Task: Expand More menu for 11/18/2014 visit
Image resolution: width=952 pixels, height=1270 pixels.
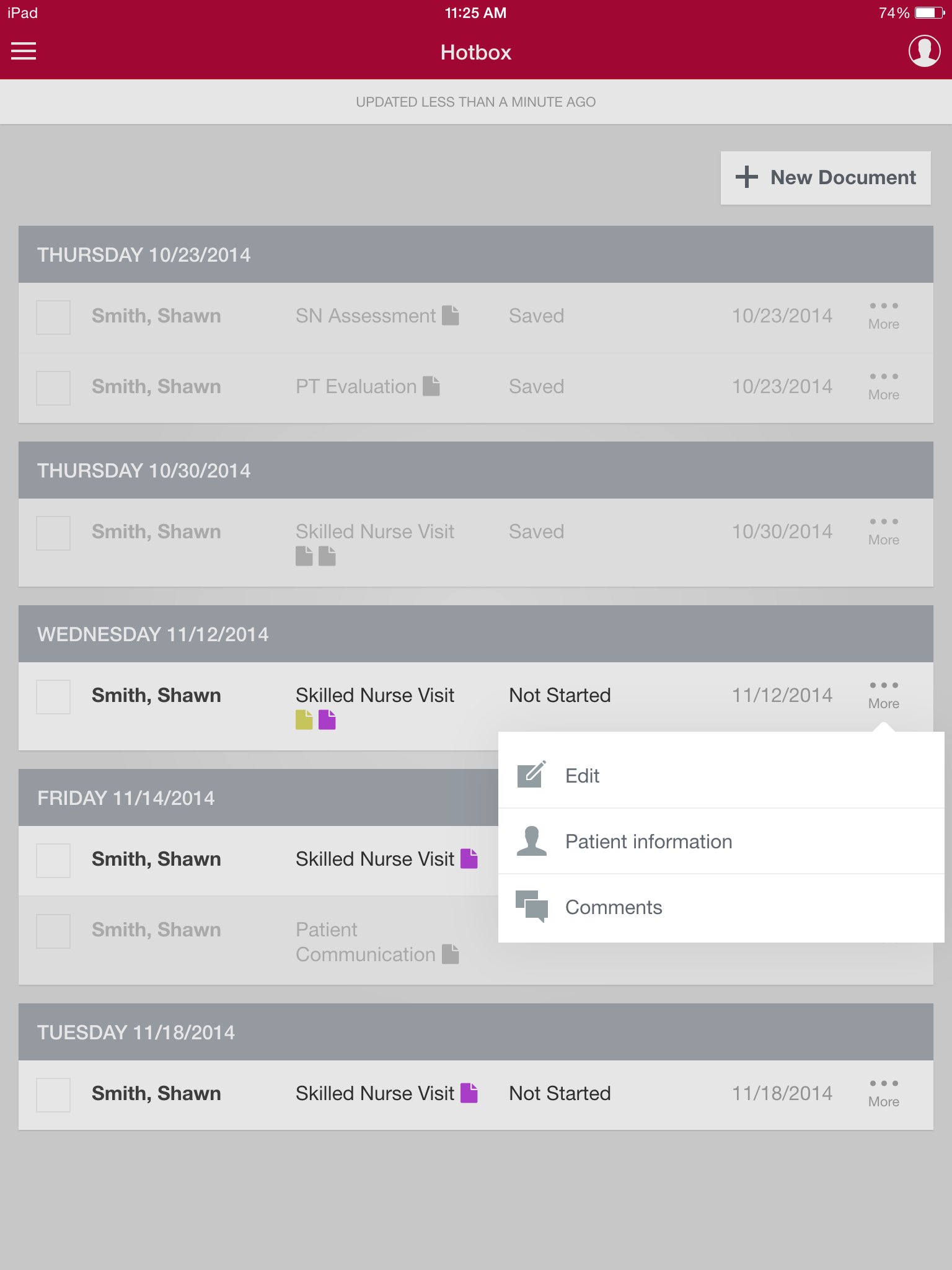Action: pos(884,1093)
